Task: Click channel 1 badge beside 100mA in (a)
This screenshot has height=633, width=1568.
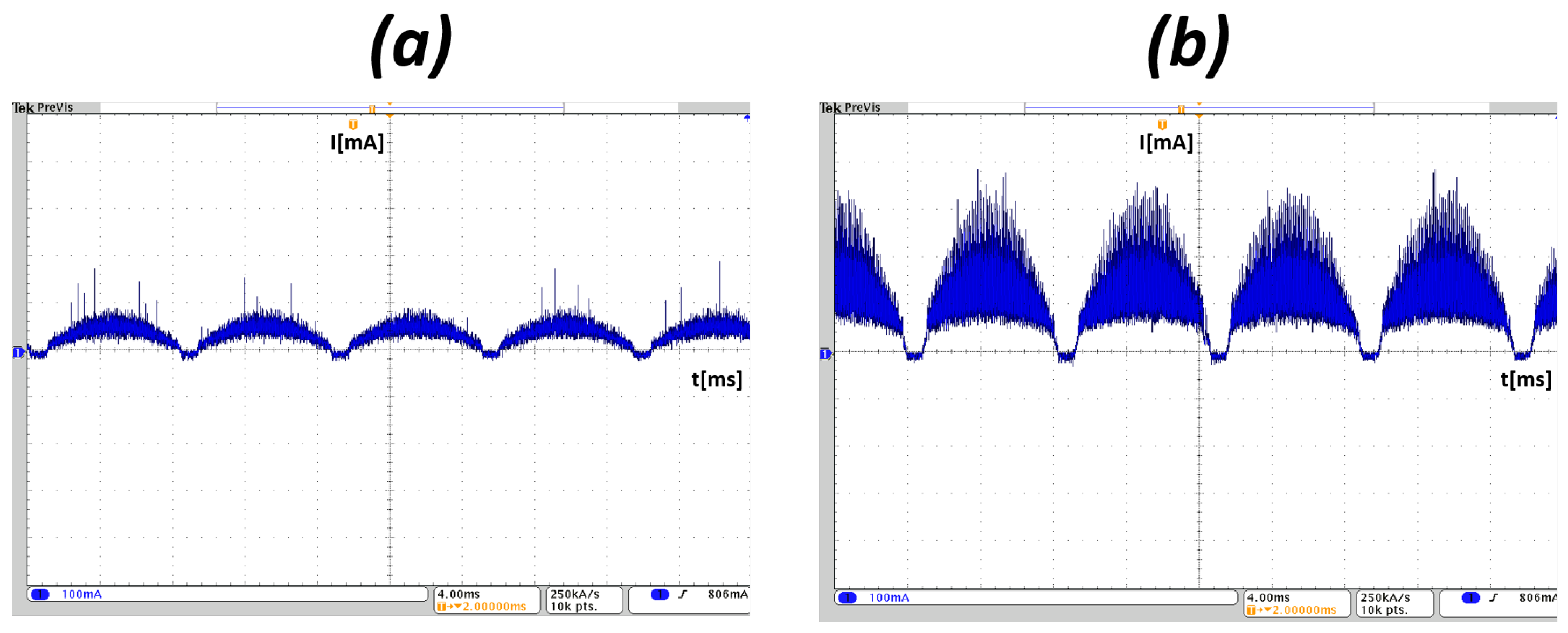Action: pyautogui.click(x=40, y=594)
